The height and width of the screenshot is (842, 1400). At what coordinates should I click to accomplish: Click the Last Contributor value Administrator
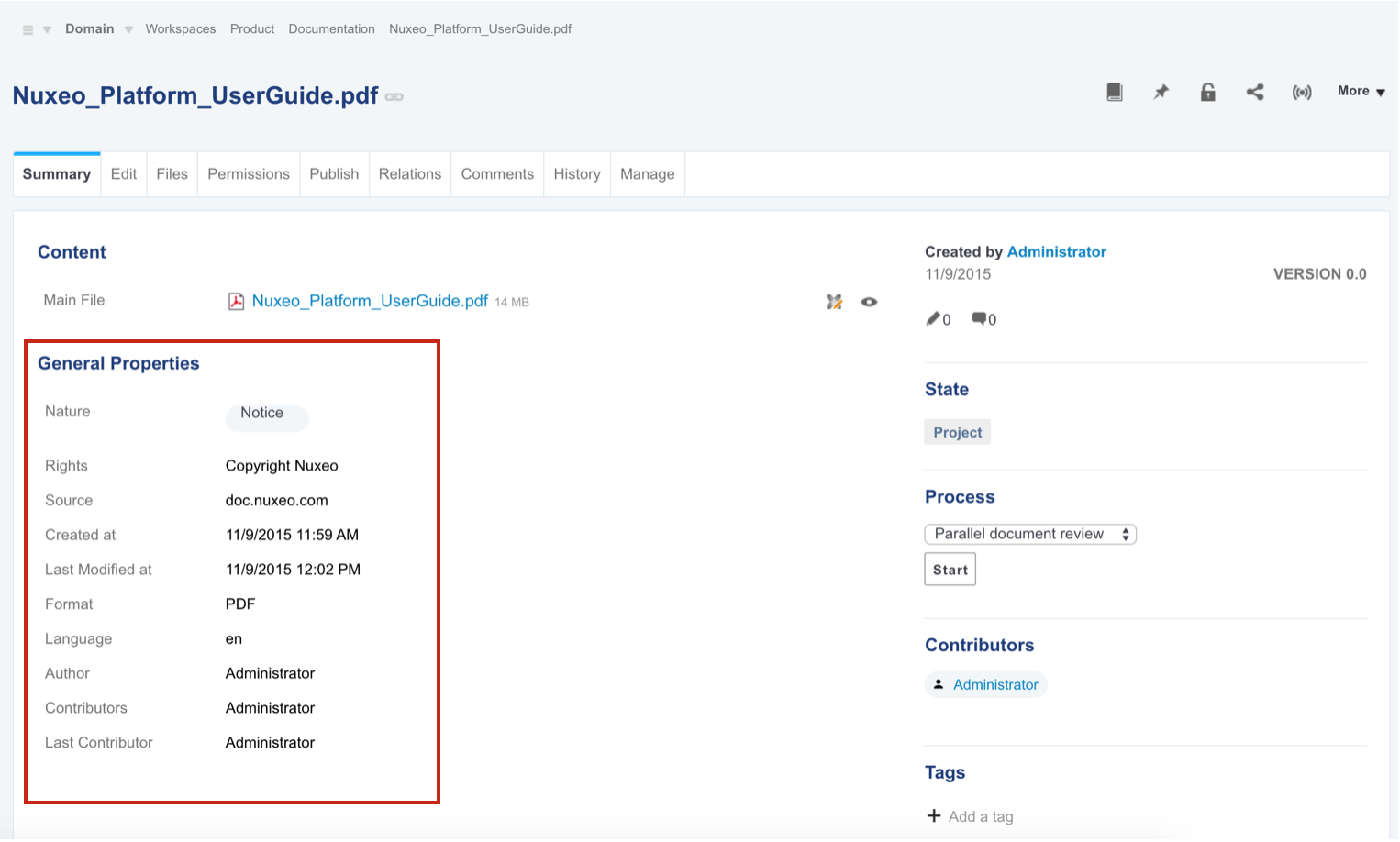(x=270, y=743)
